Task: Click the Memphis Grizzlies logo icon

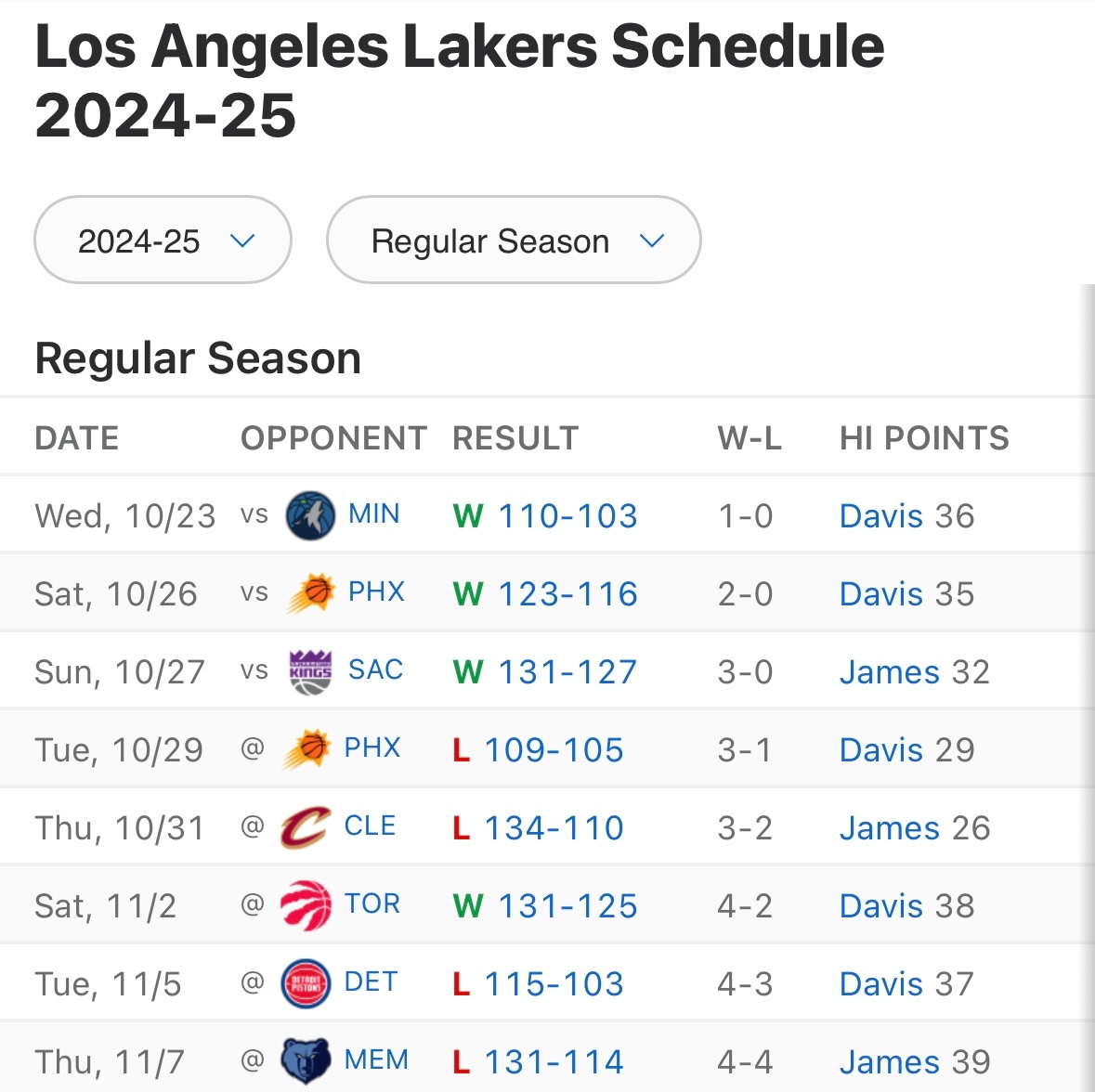Action: [x=306, y=1061]
